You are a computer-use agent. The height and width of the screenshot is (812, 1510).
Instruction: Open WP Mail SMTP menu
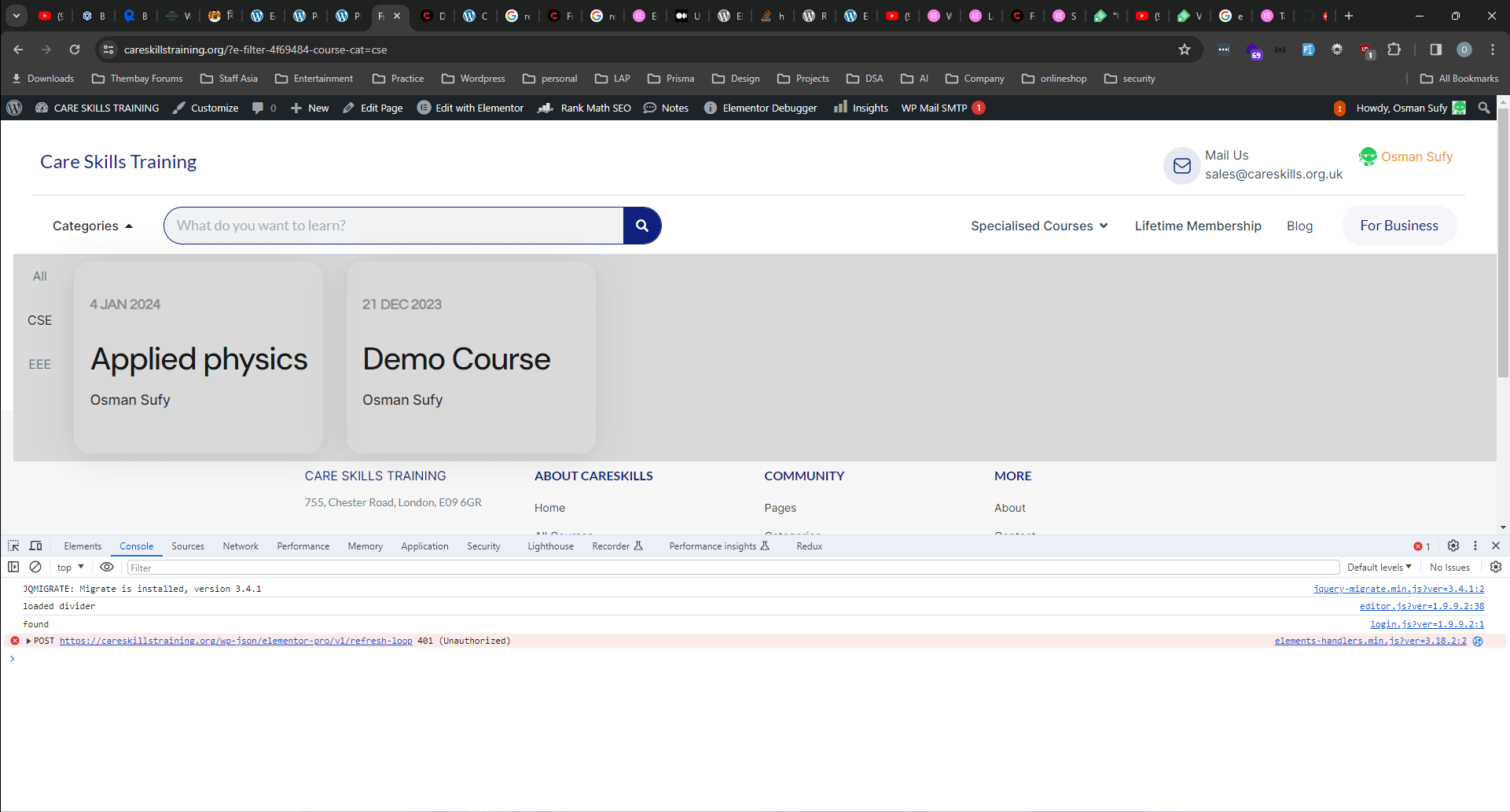(942, 108)
